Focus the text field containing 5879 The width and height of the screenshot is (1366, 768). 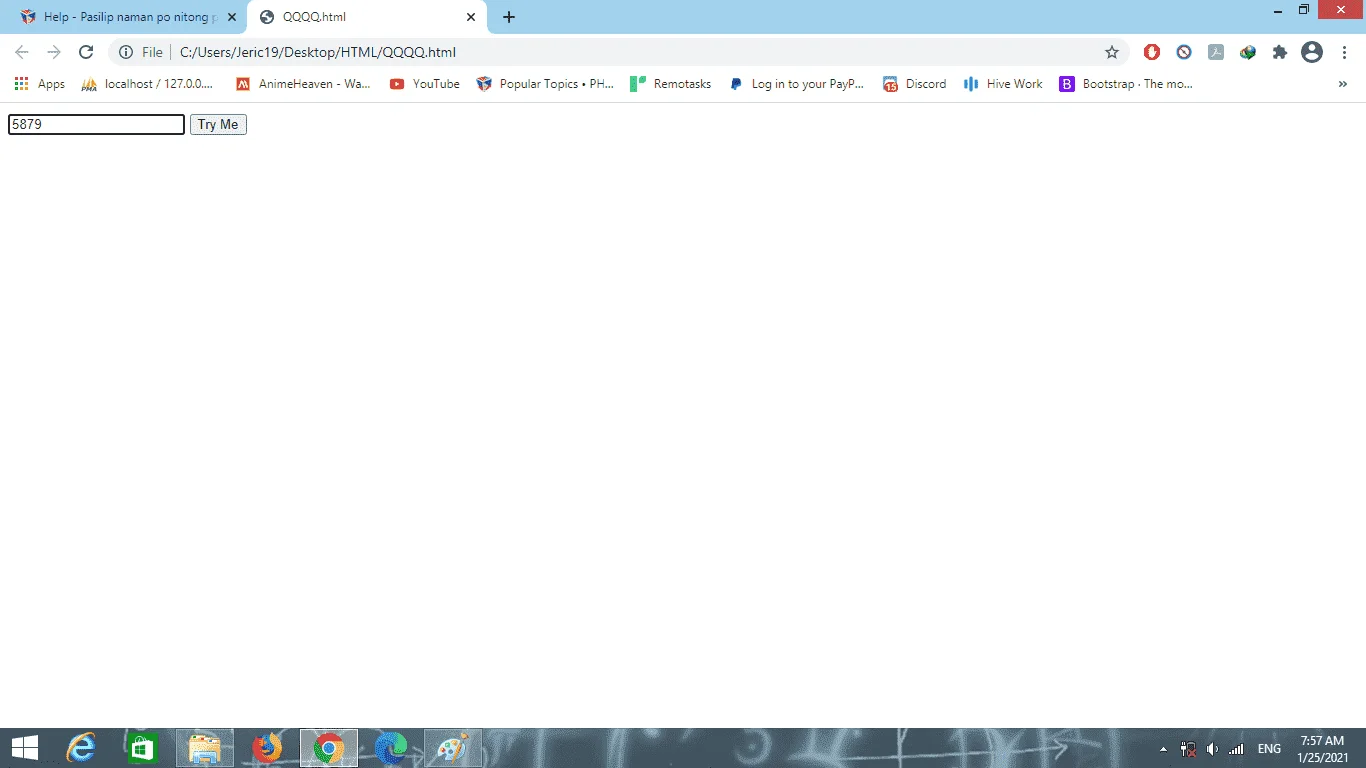click(96, 124)
